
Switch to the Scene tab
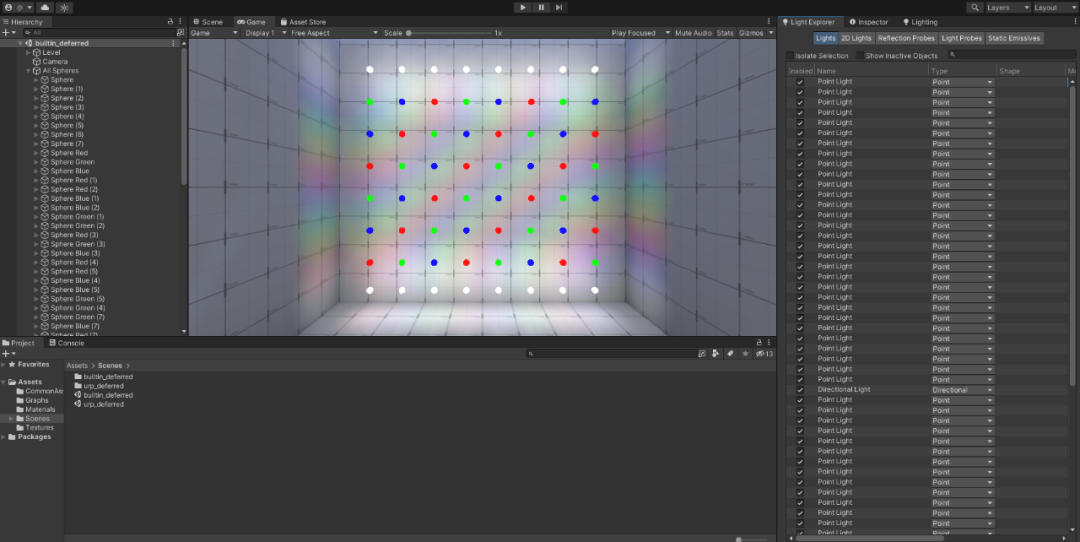click(208, 21)
